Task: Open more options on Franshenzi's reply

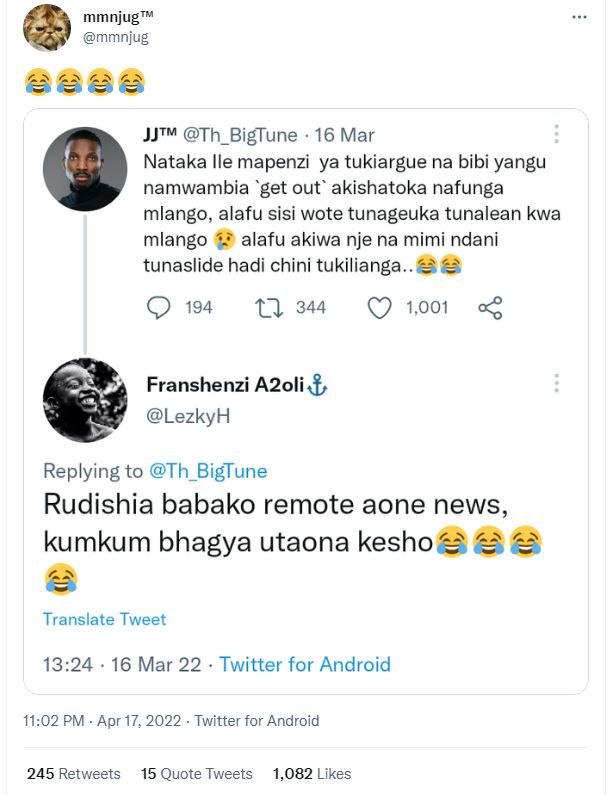Action: coord(556,384)
